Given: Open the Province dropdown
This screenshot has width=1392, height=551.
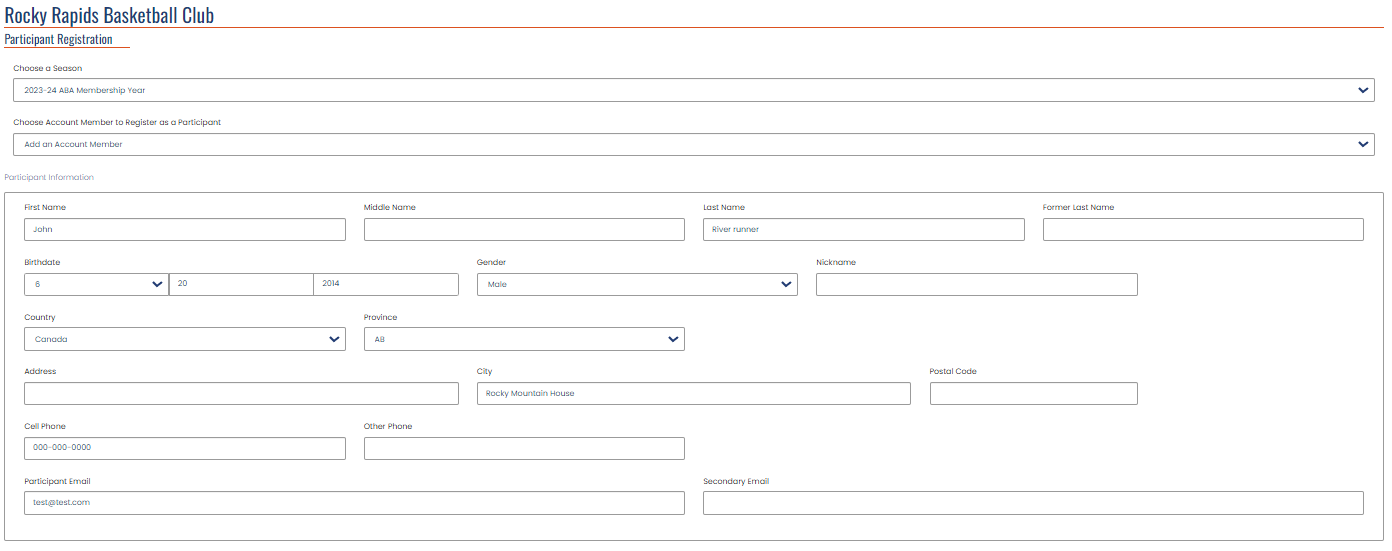Looking at the screenshot, I should click(524, 339).
